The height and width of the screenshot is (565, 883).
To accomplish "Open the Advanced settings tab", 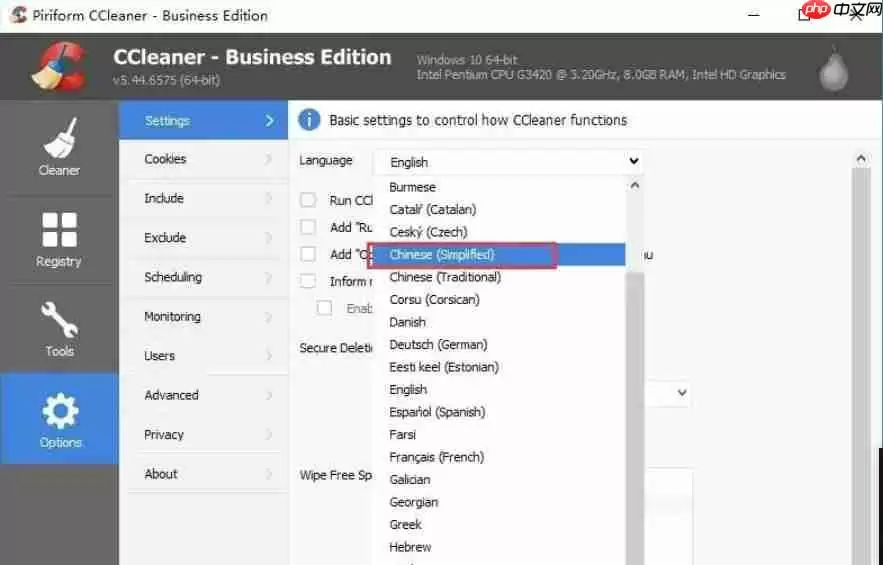I will (x=171, y=395).
